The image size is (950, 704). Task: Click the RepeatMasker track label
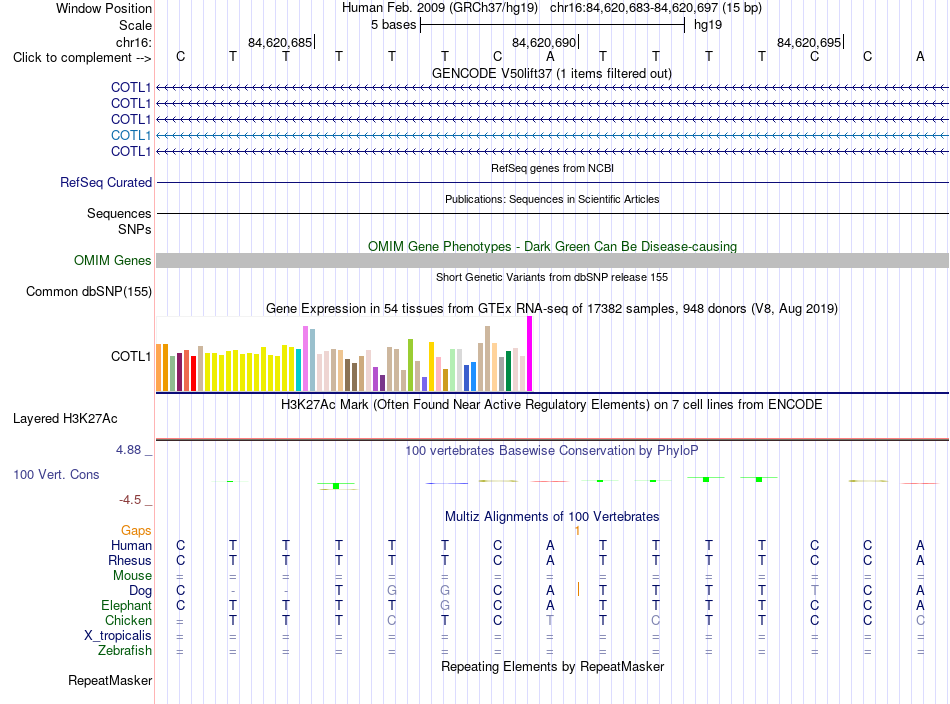[110, 680]
